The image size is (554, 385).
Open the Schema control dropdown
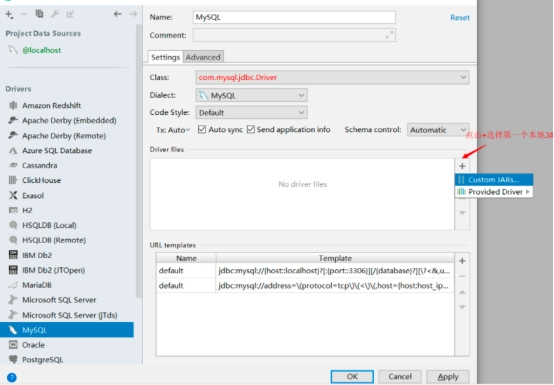(x=438, y=130)
